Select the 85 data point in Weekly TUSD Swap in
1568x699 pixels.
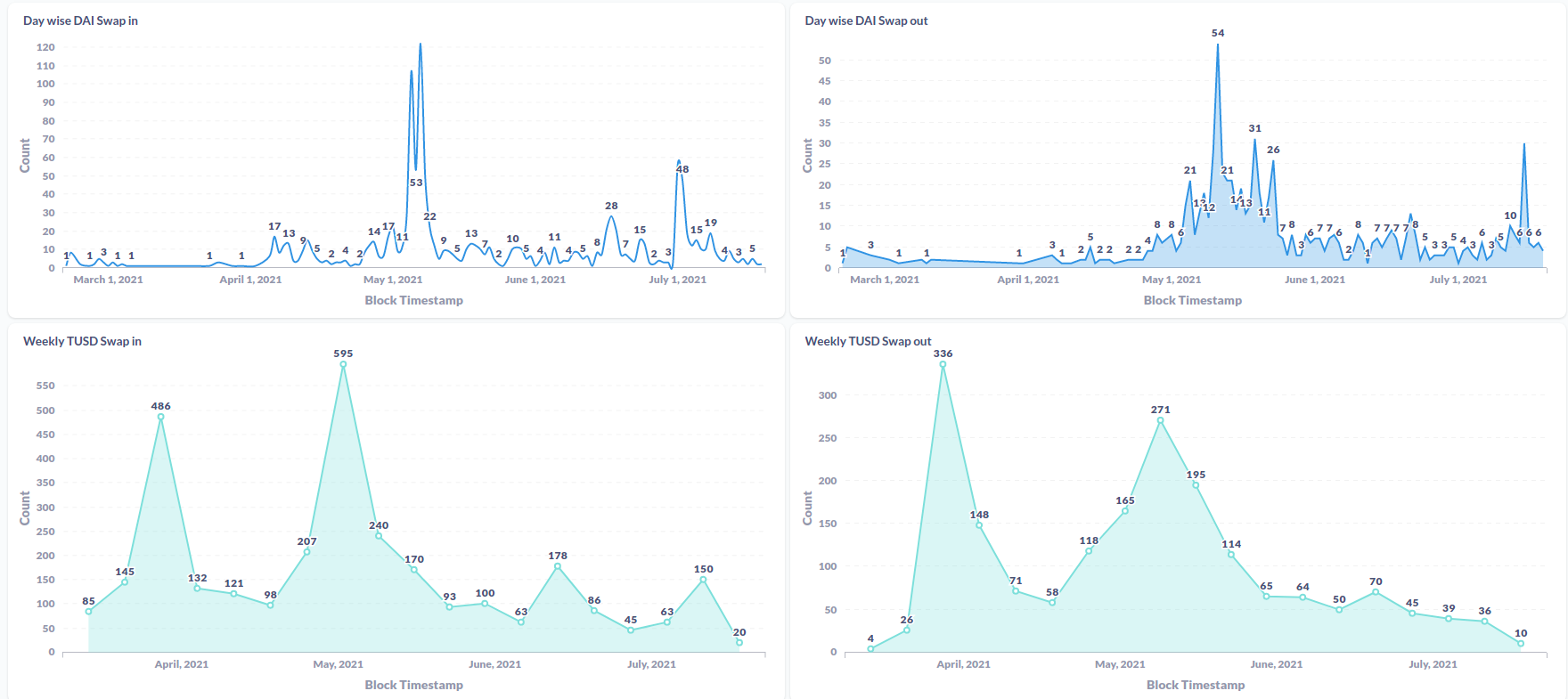click(88, 612)
